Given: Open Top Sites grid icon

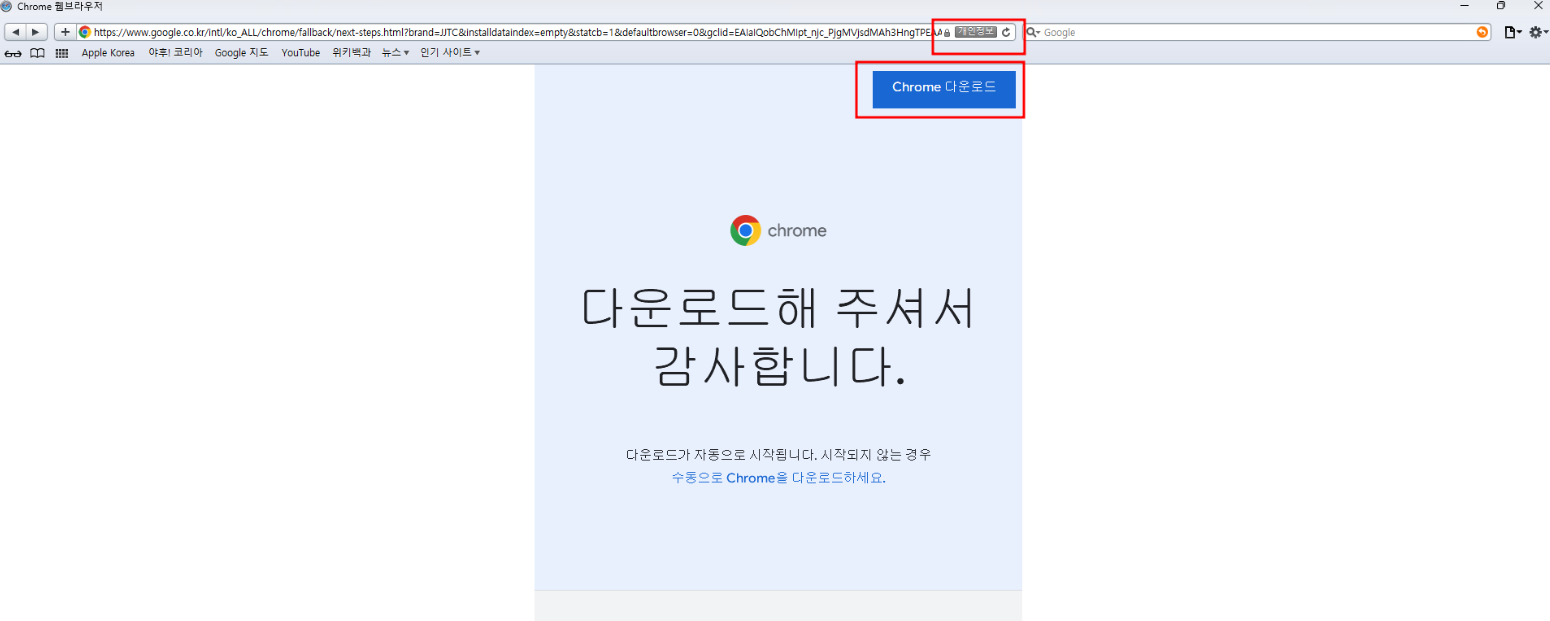Looking at the screenshot, I should tap(62, 53).
